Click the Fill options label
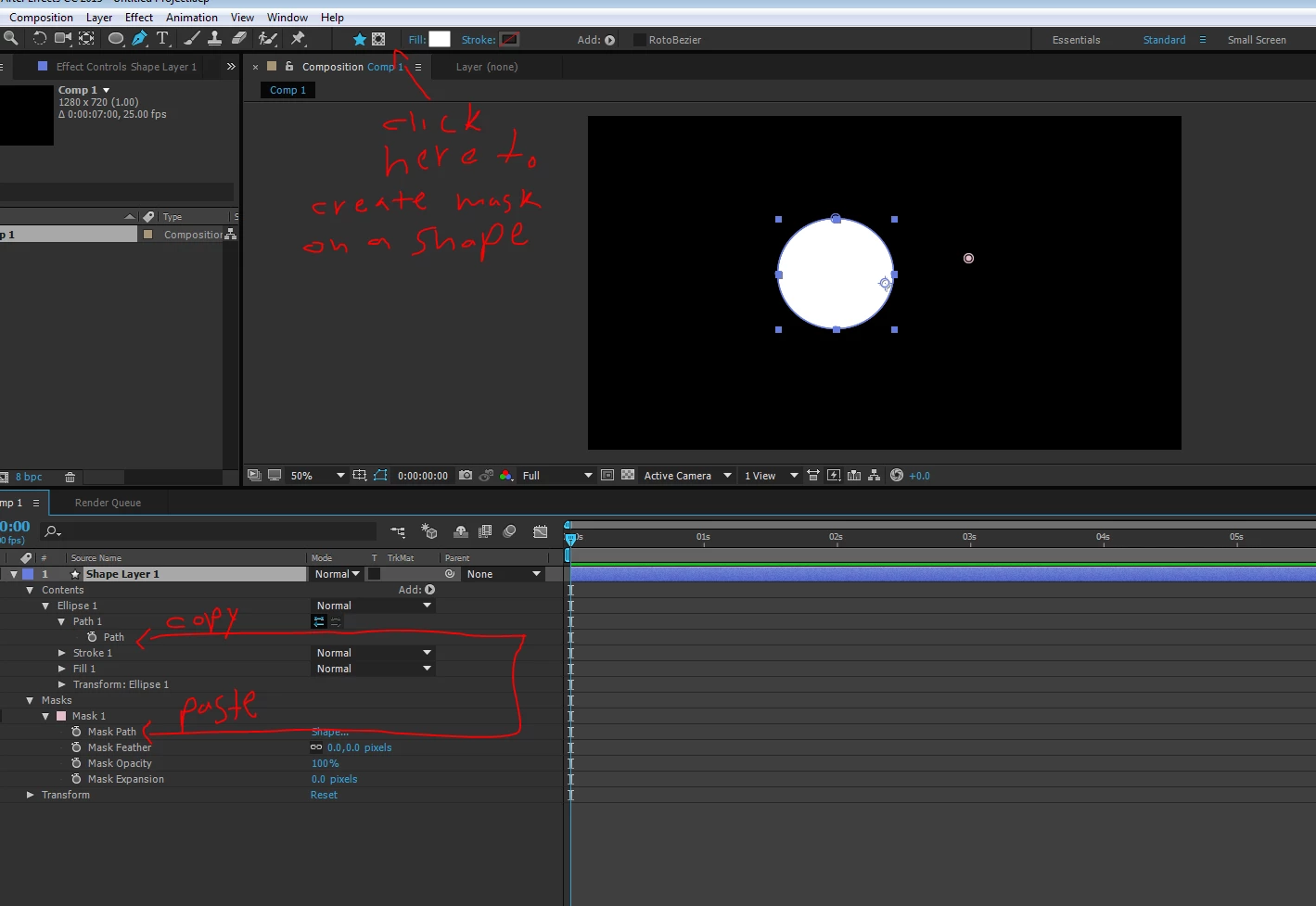Screen dimensions: 1316x906 point(416,40)
